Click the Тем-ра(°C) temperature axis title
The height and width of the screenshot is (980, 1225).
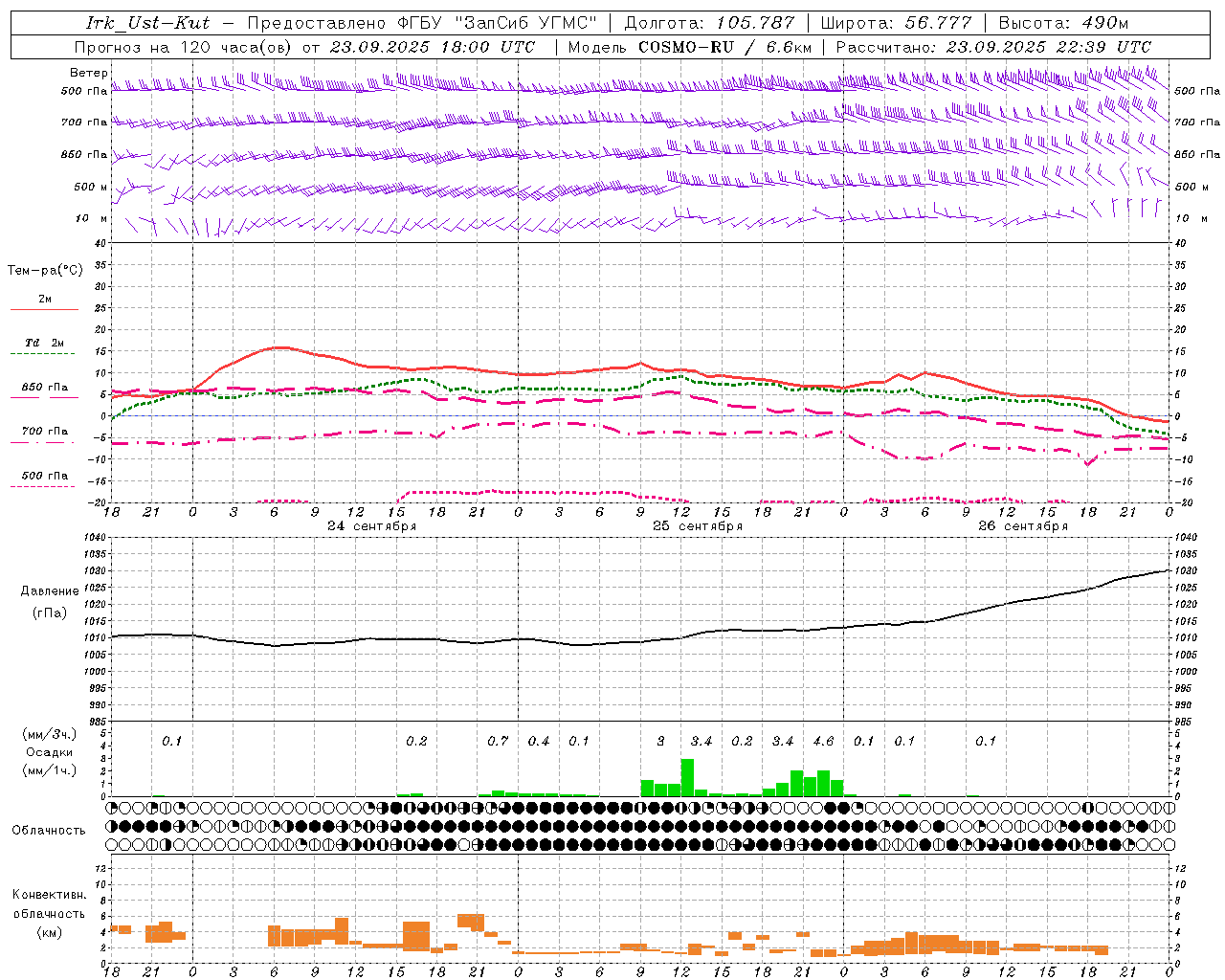45,270
